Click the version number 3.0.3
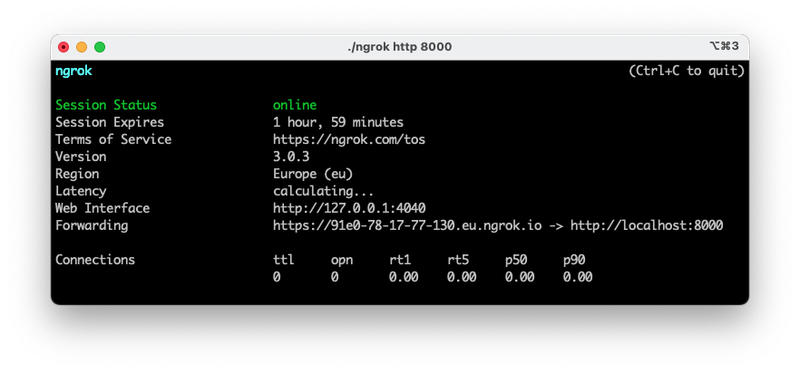Screen dimensions: 800x372 point(291,157)
